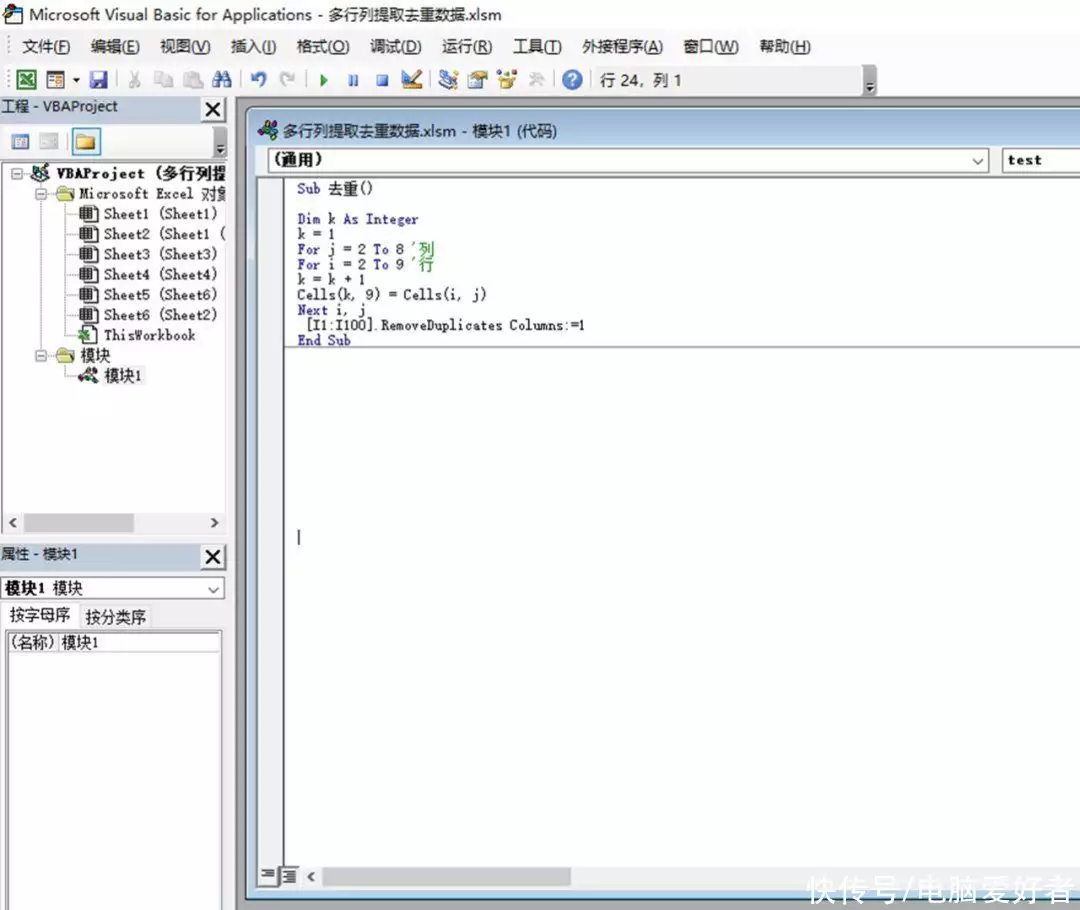Collapse the Microsoft Excel objects folder
This screenshot has height=910, width=1080.
[x=41, y=194]
